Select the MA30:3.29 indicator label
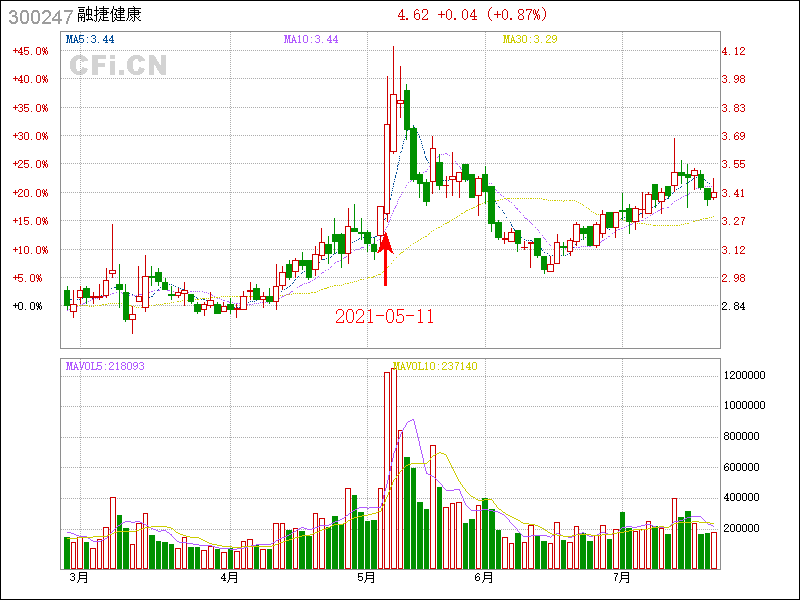The height and width of the screenshot is (600, 800). (530, 39)
